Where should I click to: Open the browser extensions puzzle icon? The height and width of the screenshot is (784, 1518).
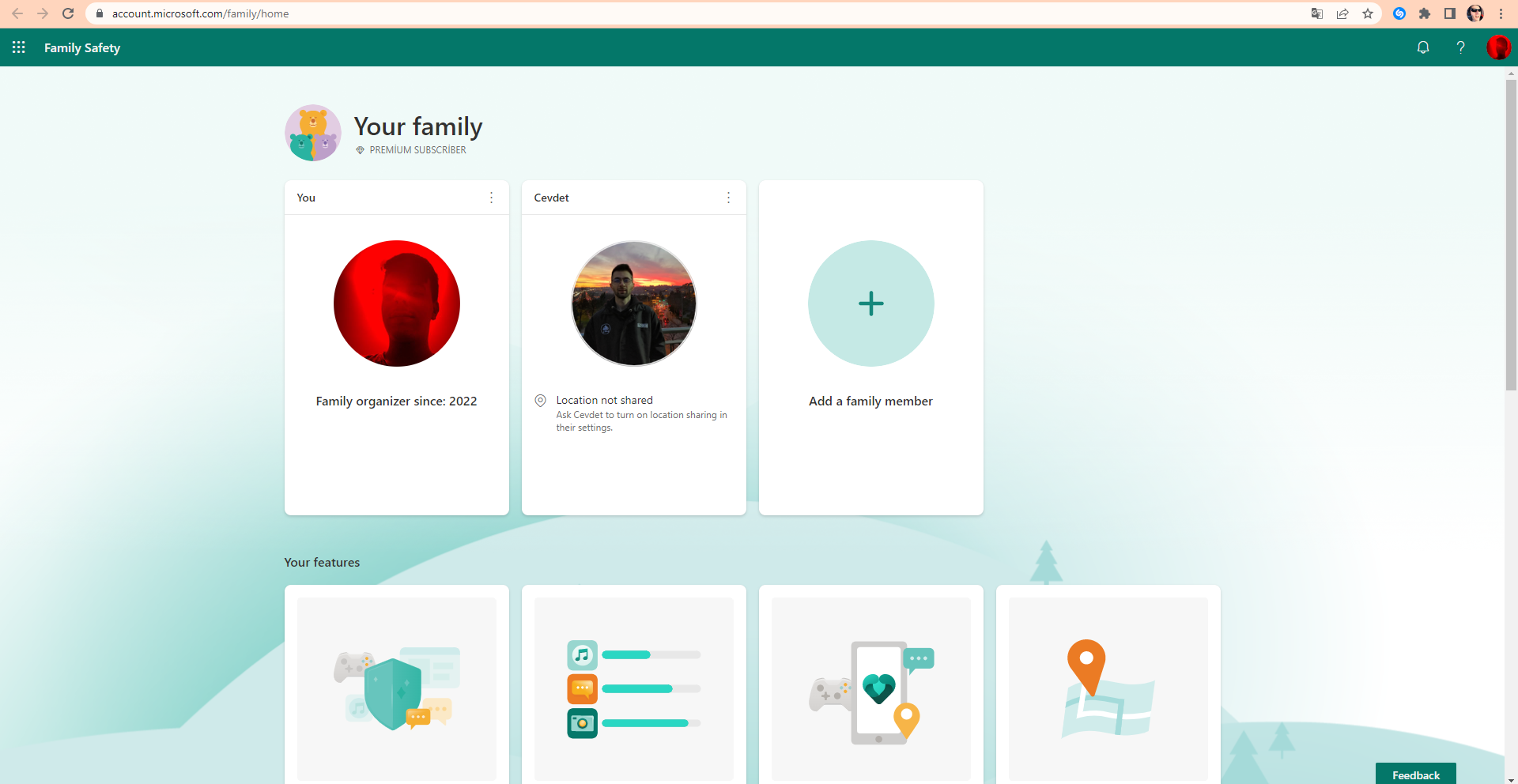click(x=1425, y=13)
